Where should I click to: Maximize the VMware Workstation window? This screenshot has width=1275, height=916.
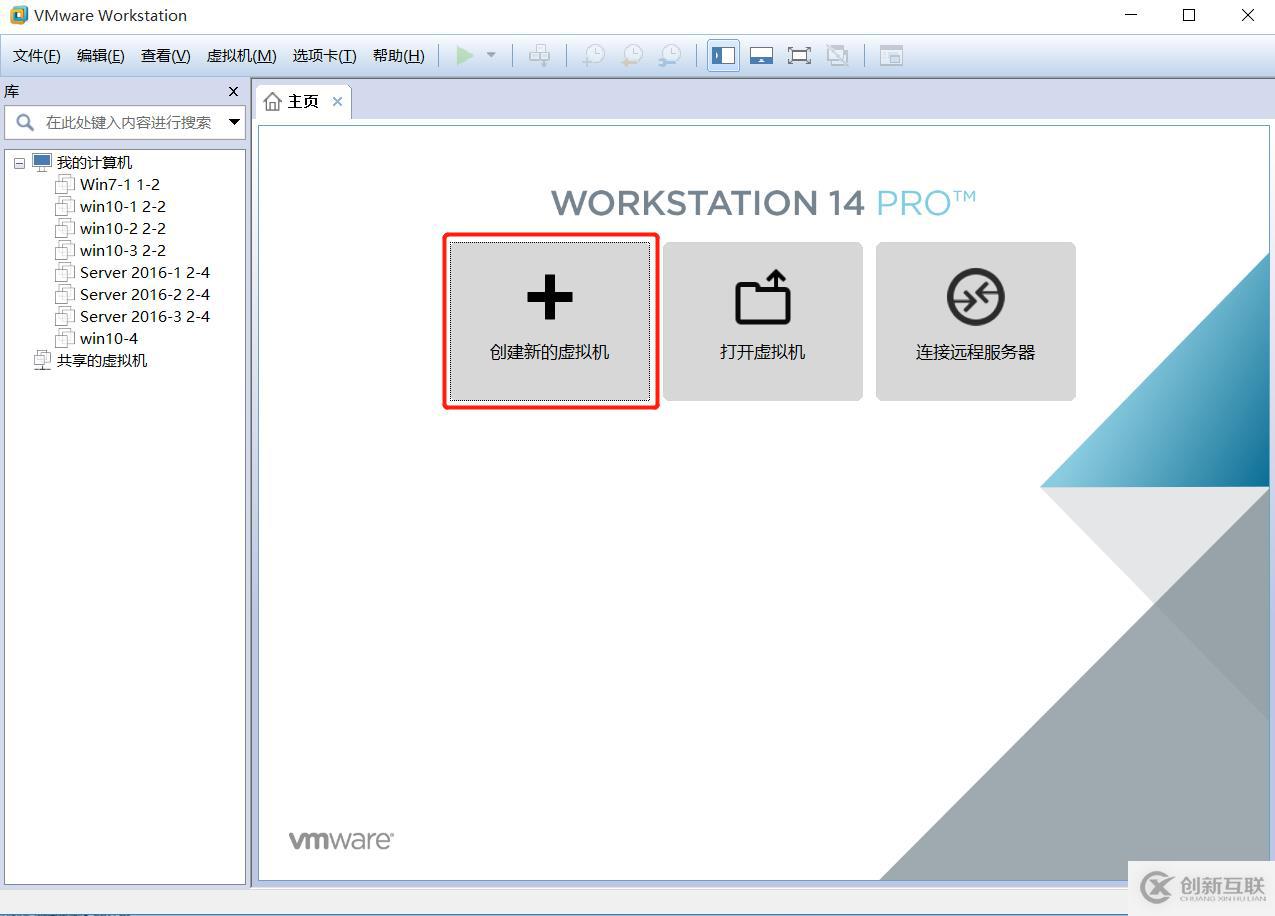tap(1189, 15)
